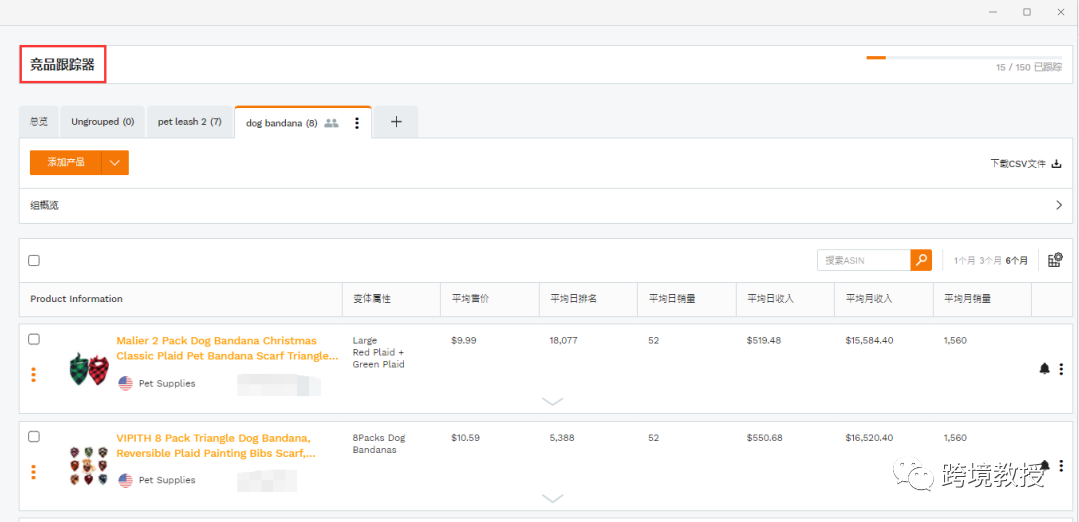Click the 18,077 rank value

[564, 340]
